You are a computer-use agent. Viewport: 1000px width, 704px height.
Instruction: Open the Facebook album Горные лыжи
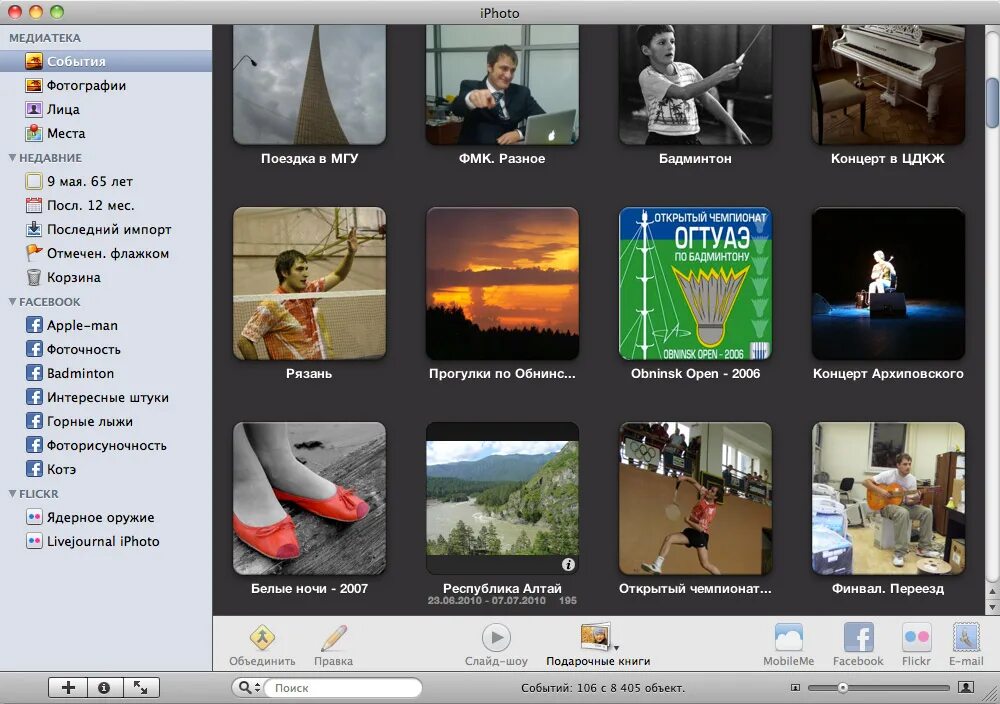coord(106,422)
